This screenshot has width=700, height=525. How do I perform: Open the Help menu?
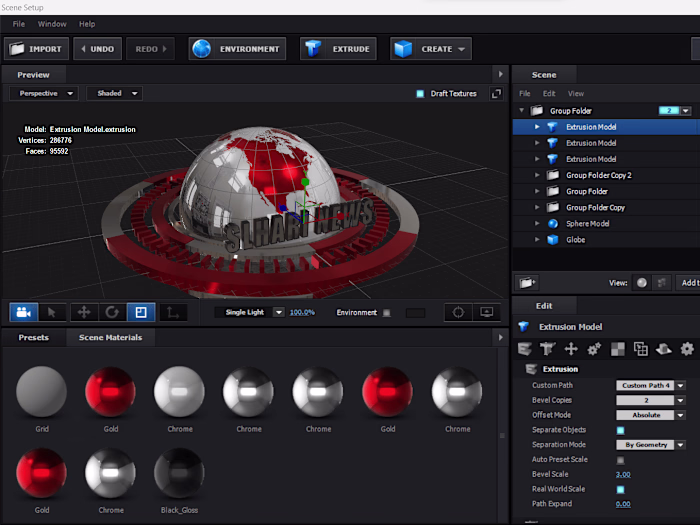[87, 24]
